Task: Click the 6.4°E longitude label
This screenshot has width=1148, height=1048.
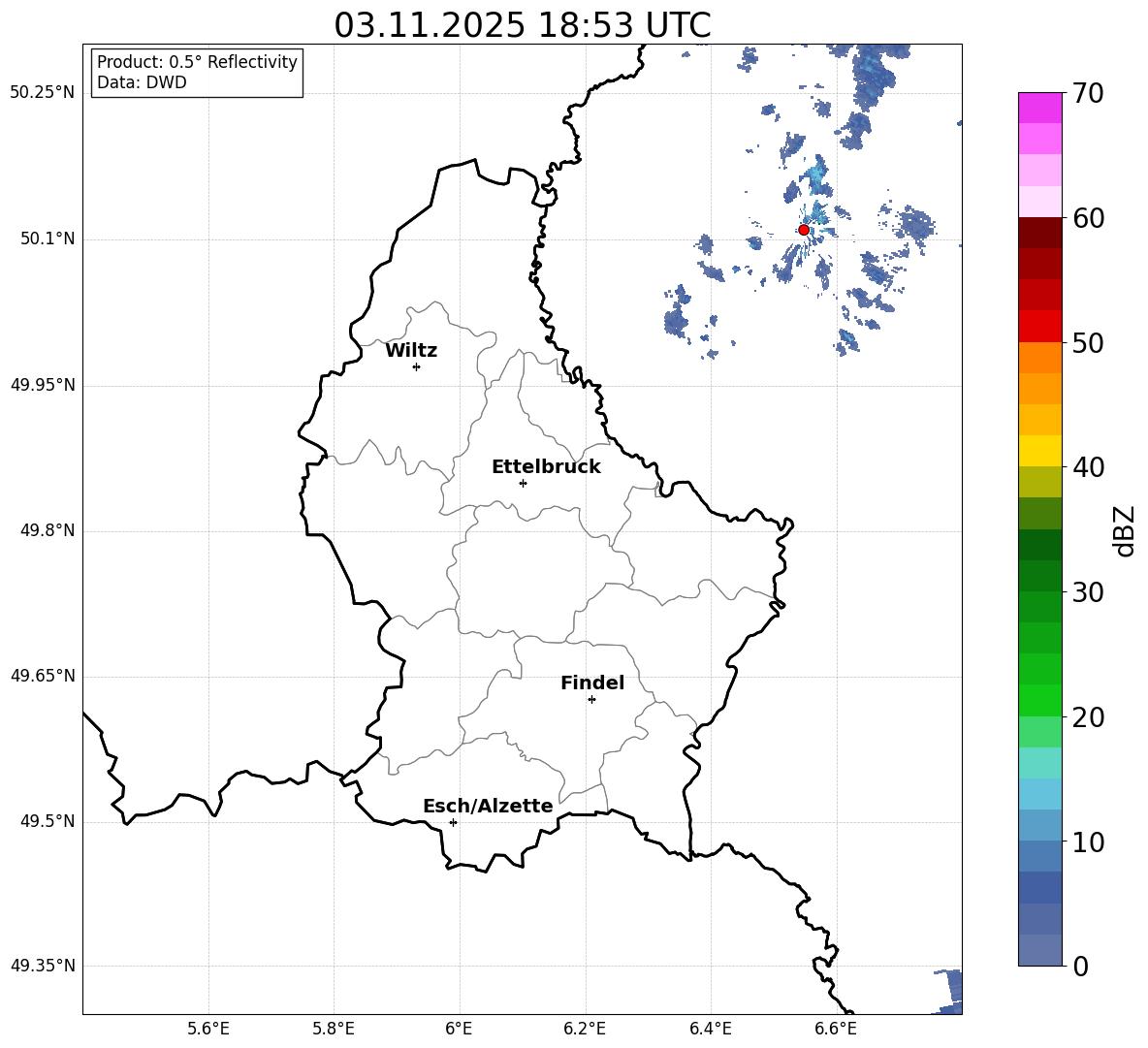Action: [710, 1029]
